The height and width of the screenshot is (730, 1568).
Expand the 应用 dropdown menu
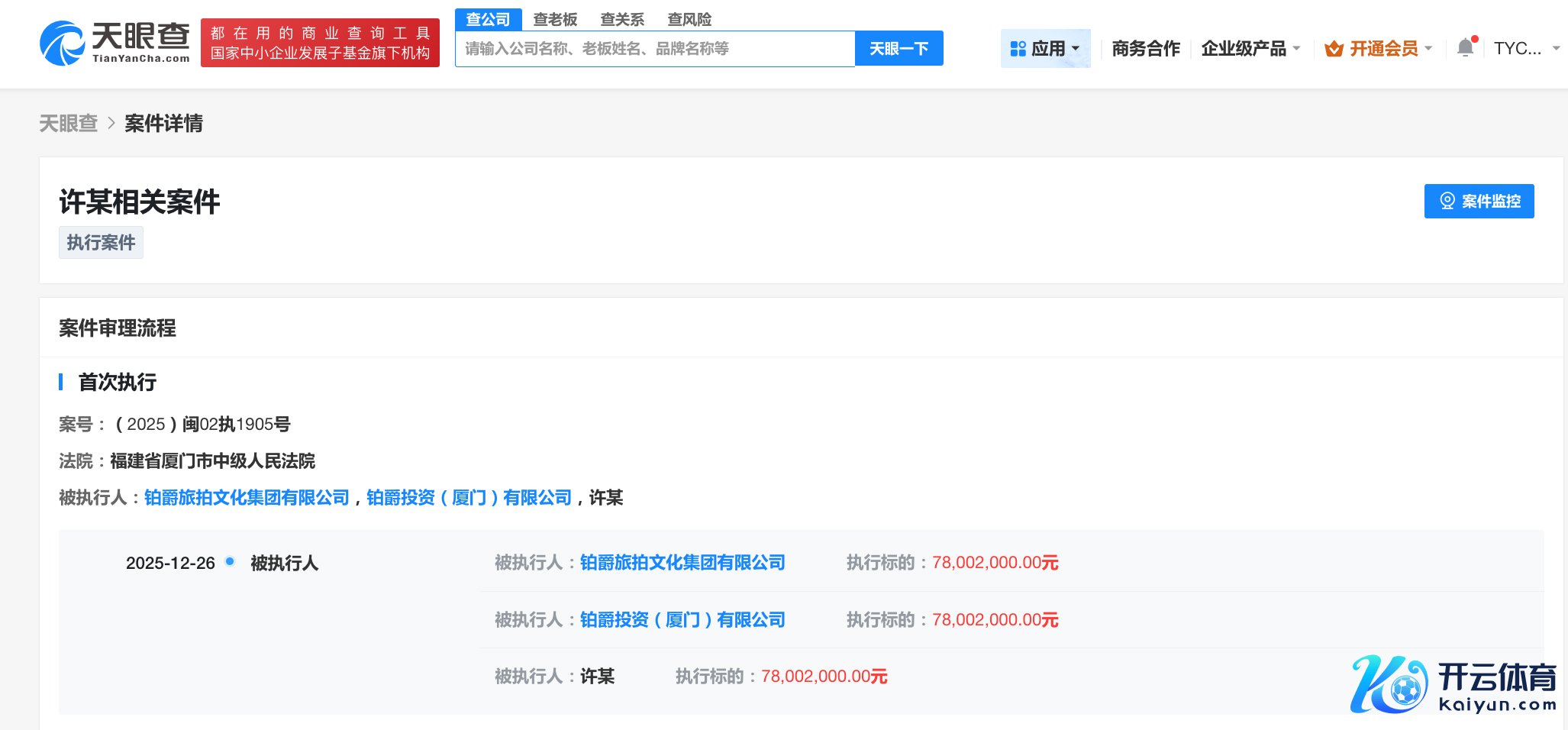coord(1076,49)
